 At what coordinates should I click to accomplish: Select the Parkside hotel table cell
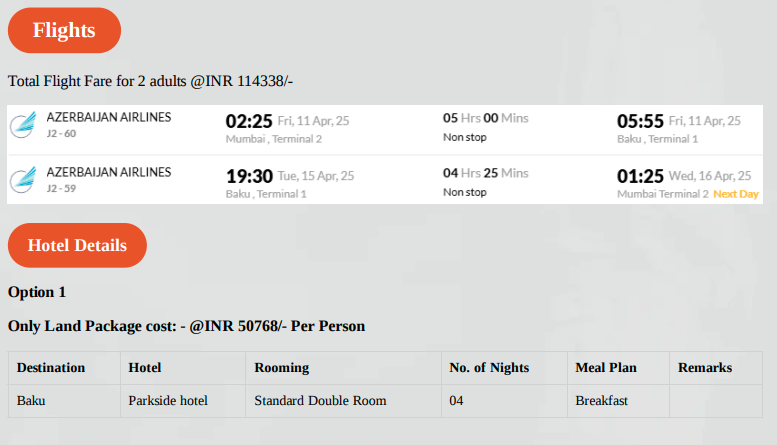pos(183,401)
